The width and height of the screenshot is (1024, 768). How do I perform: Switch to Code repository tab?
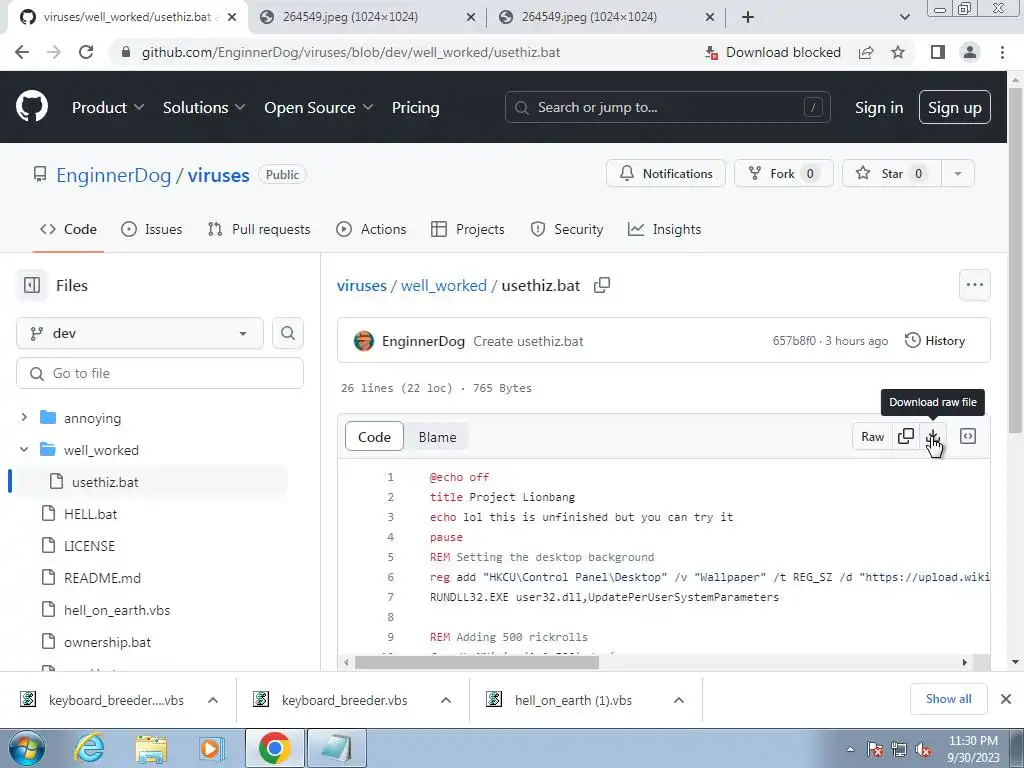point(68,229)
